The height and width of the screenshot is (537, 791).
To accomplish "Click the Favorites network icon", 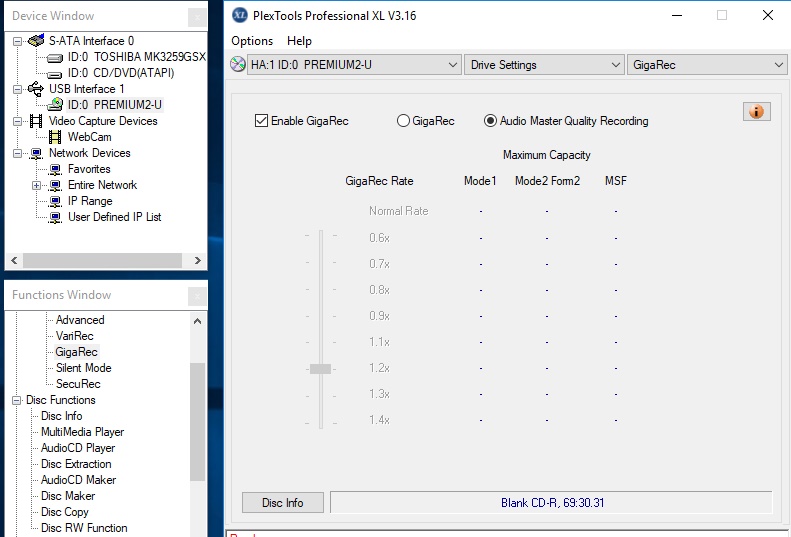I will click(x=55, y=169).
